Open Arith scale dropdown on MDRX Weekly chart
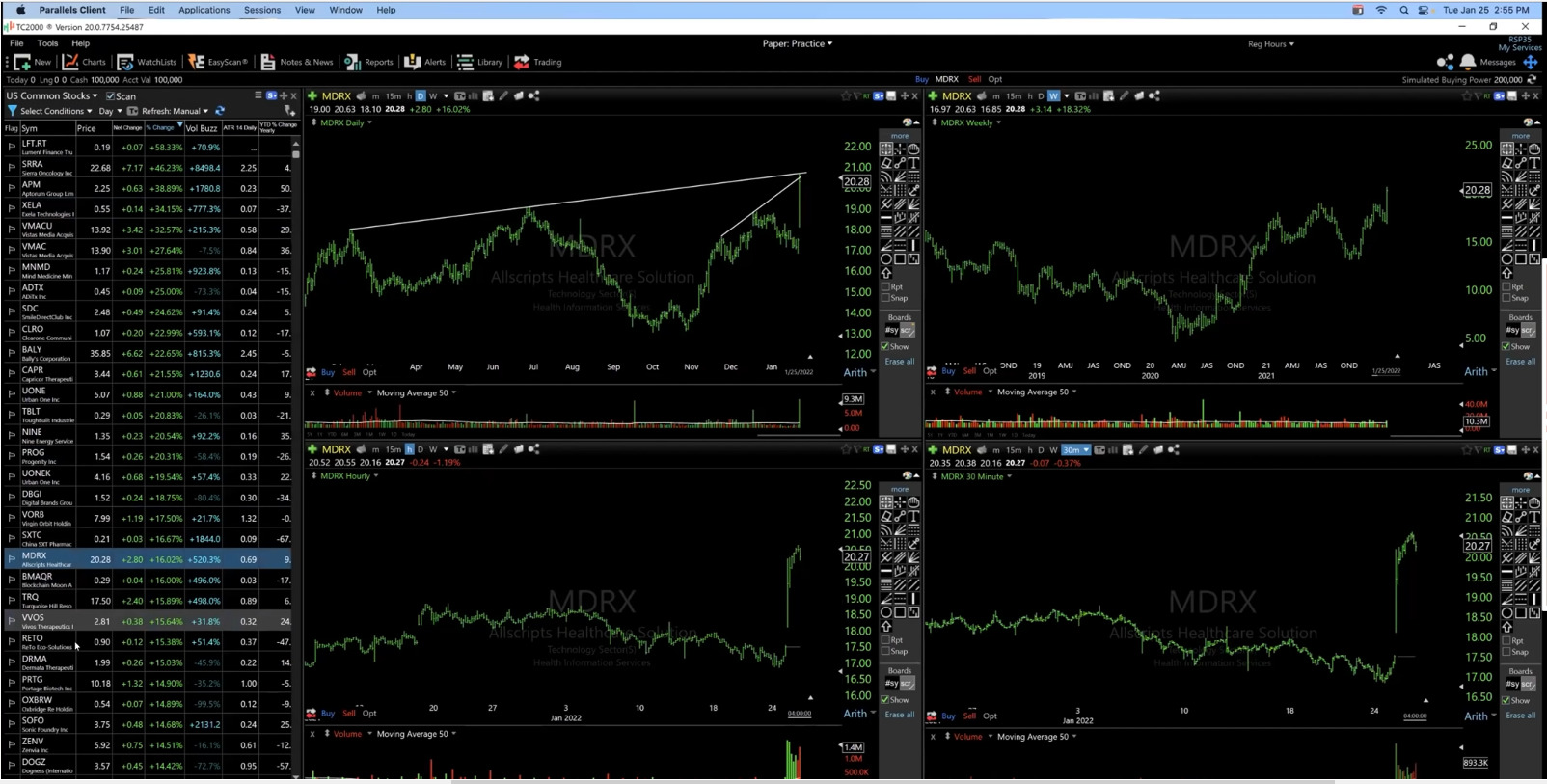This screenshot has height=784, width=1547. [x=1480, y=371]
